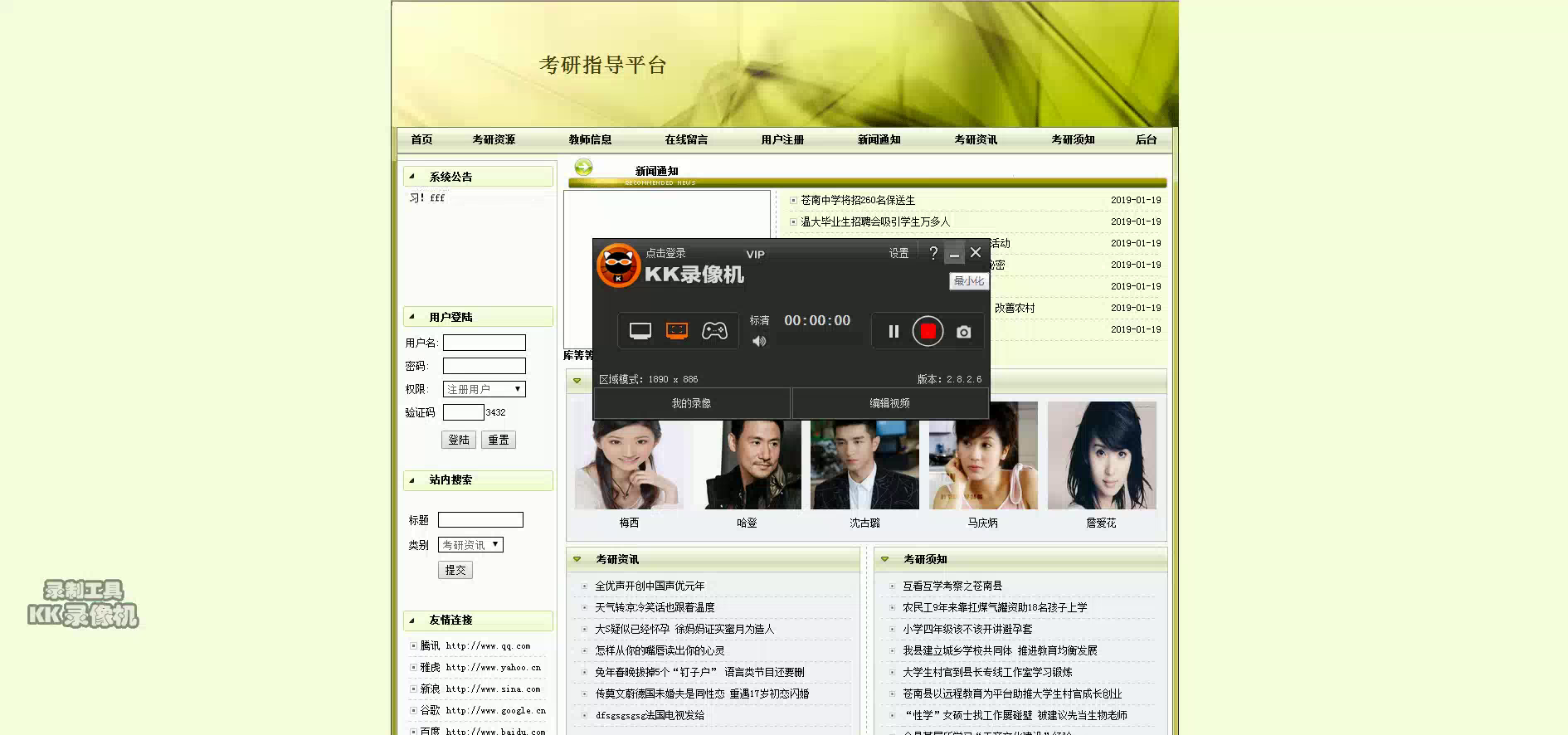Image resolution: width=1568 pixels, height=735 pixels.
Task: Open article 全优声开创中国声优元年
Action: [x=650, y=586]
